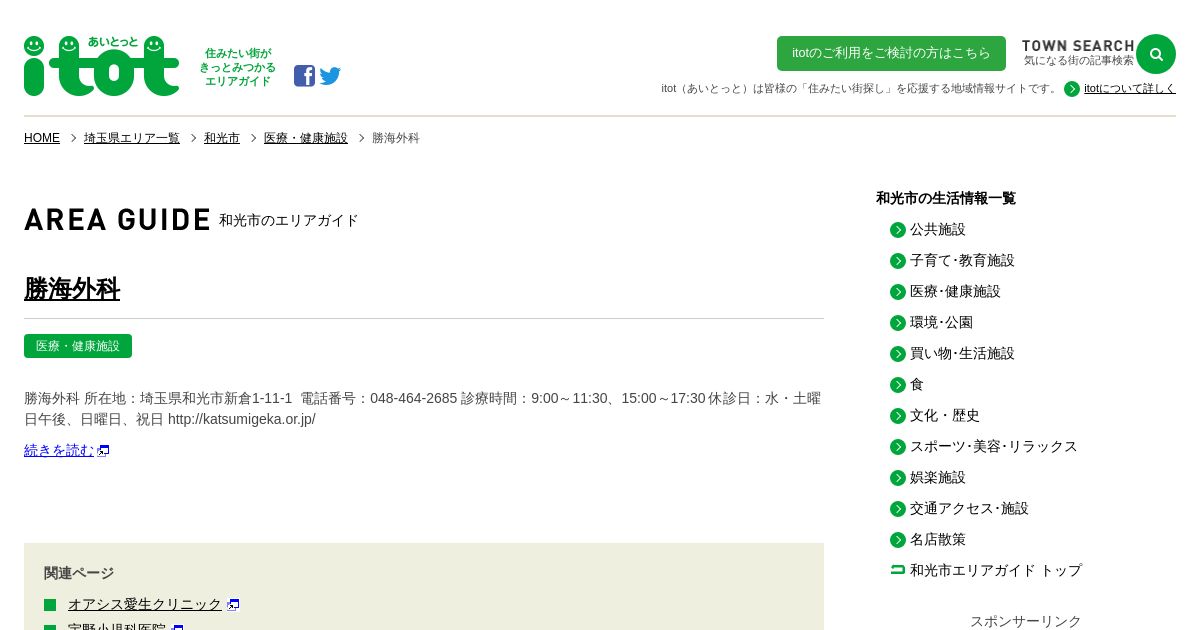The width and height of the screenshot is (1200, 630).
Task: Click green arrow icon before itotについて詳しく
Action: pyautogui.click(x=1072, y=89)
